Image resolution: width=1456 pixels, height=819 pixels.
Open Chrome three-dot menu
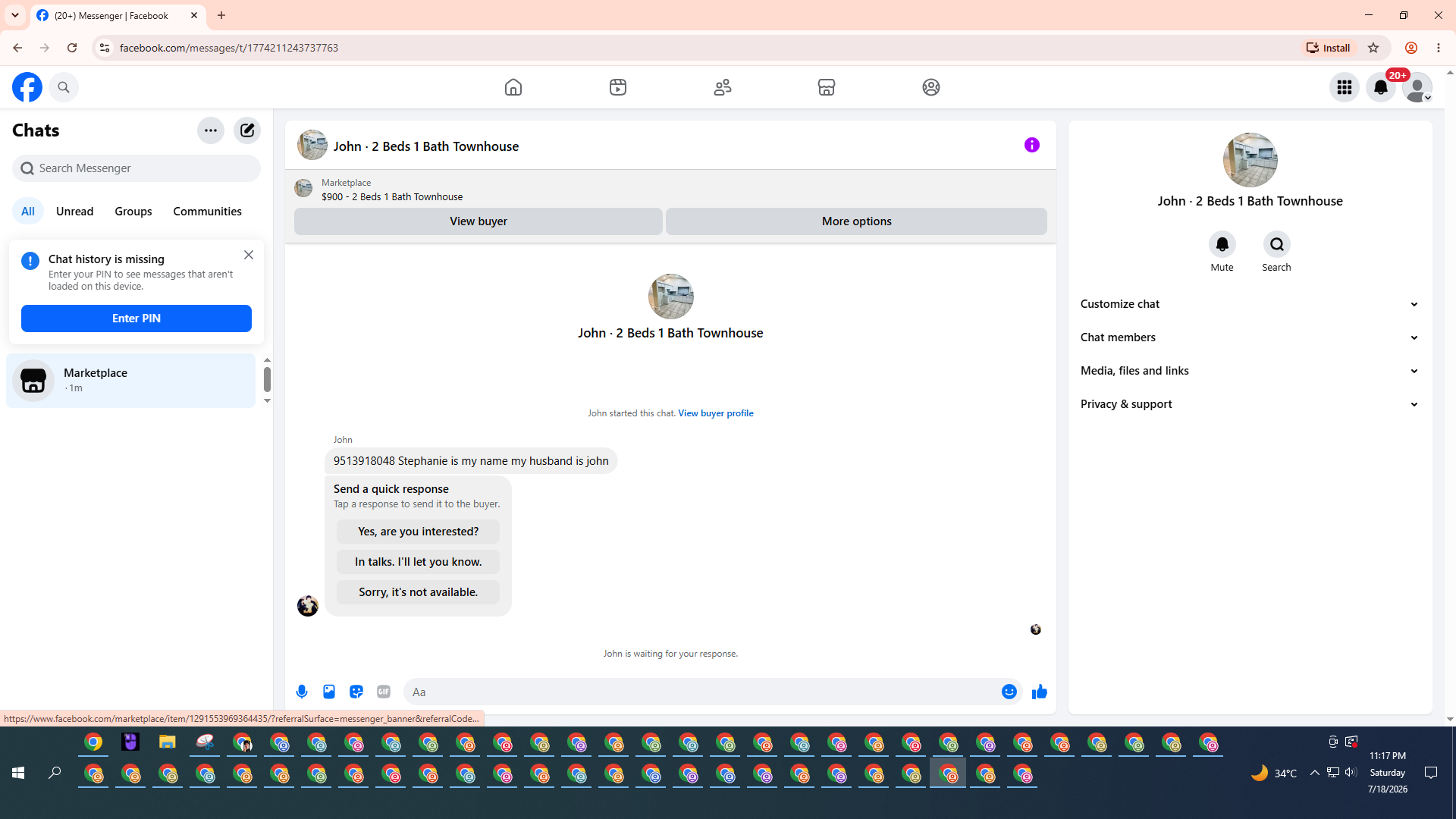pos(1439,48)
